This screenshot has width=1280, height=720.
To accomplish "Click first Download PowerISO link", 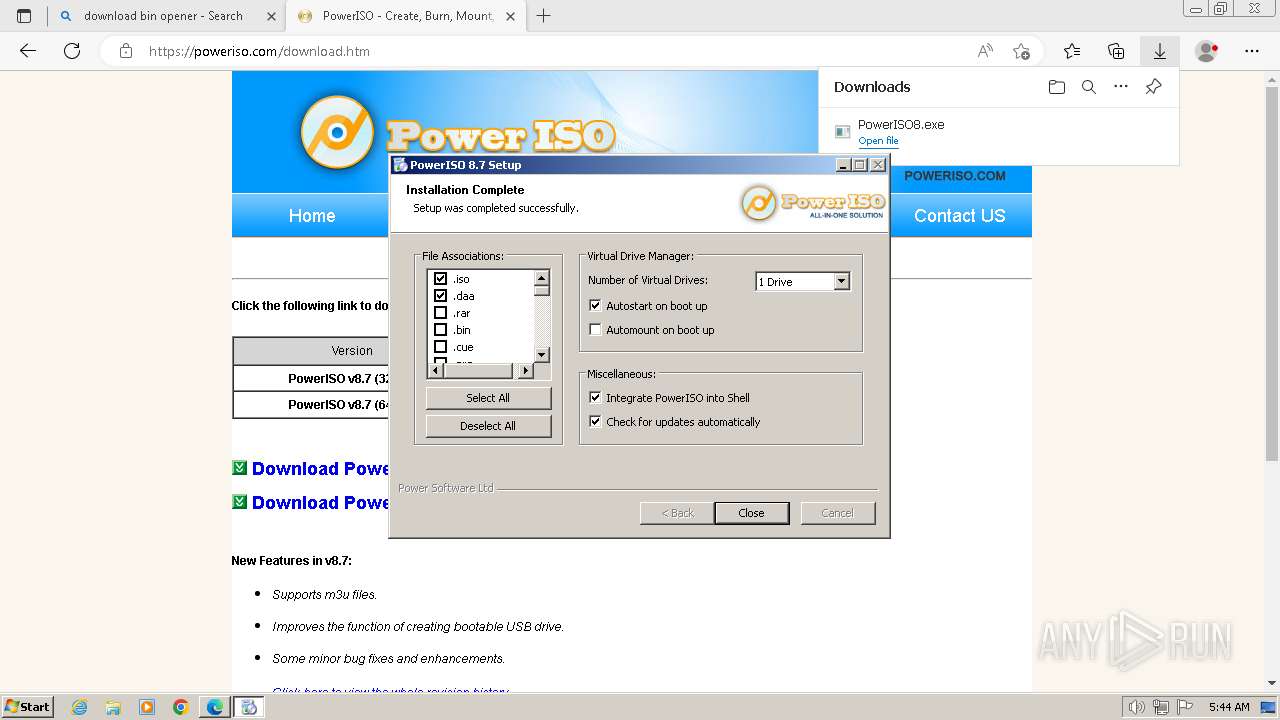I will (x=320, y=469).
